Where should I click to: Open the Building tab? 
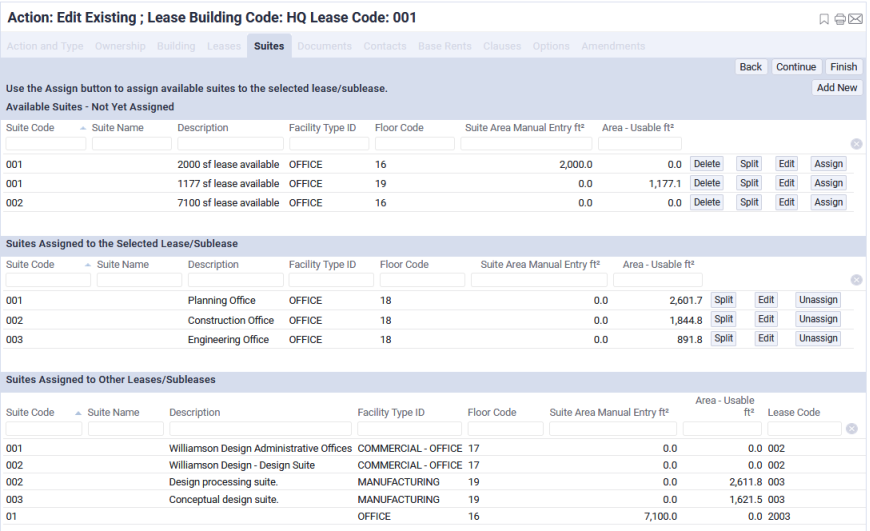(176, 46)
